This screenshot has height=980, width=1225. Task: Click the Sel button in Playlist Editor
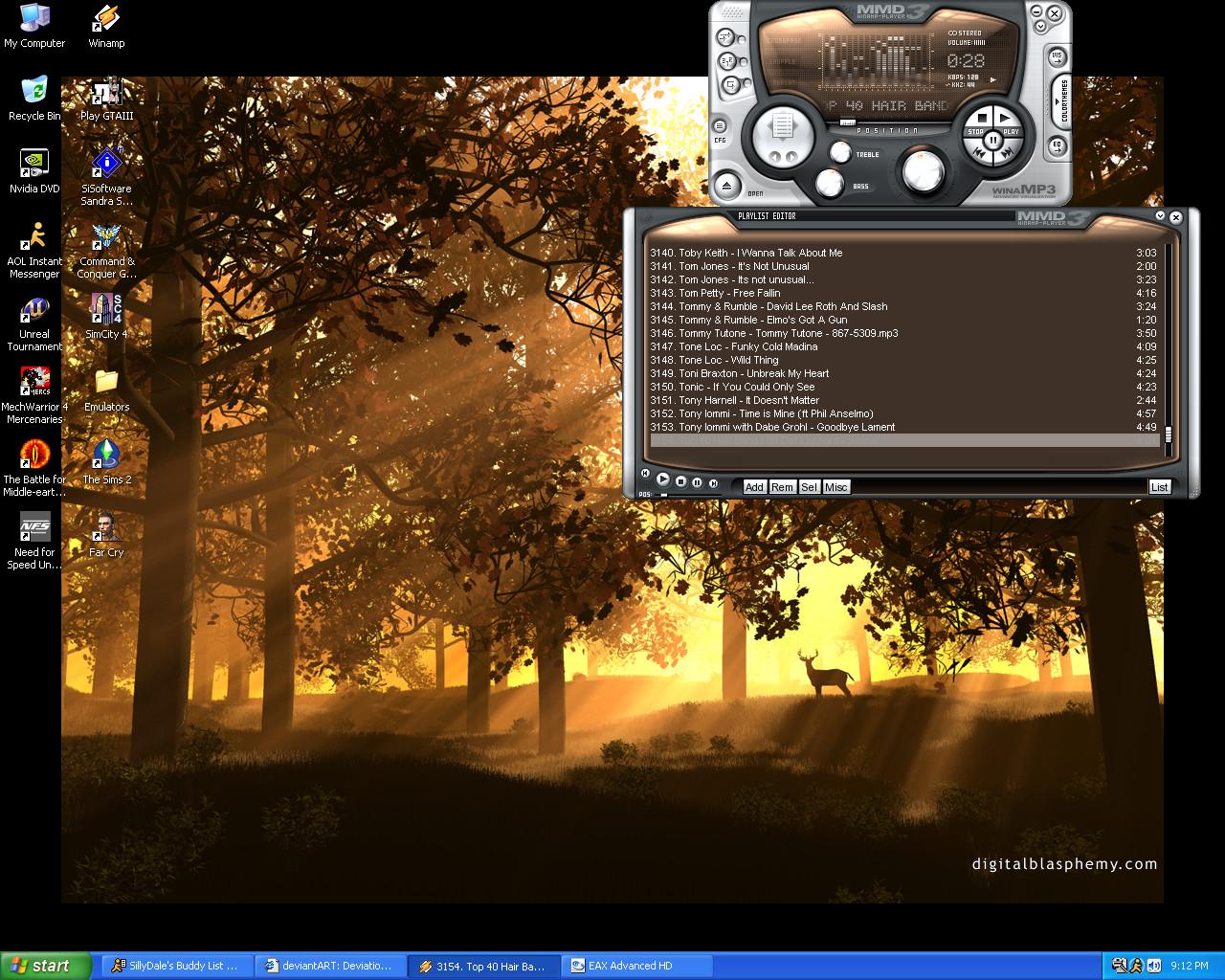pos(810,487)
